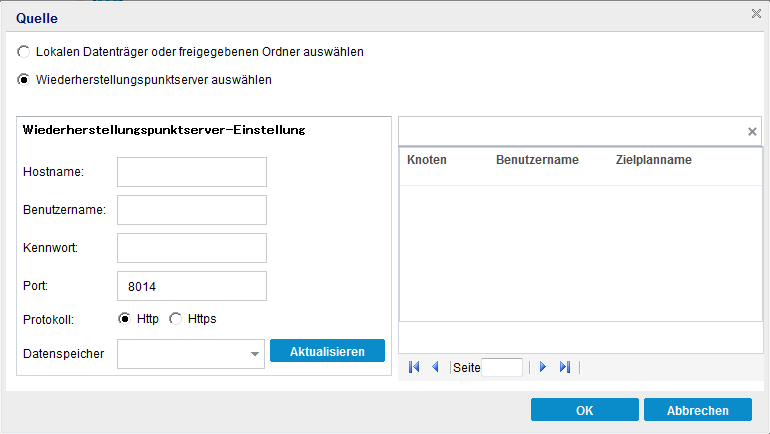Select Wiederherstellungspunktserver auswählen option

pyautogui.click(x=23, y=79)
